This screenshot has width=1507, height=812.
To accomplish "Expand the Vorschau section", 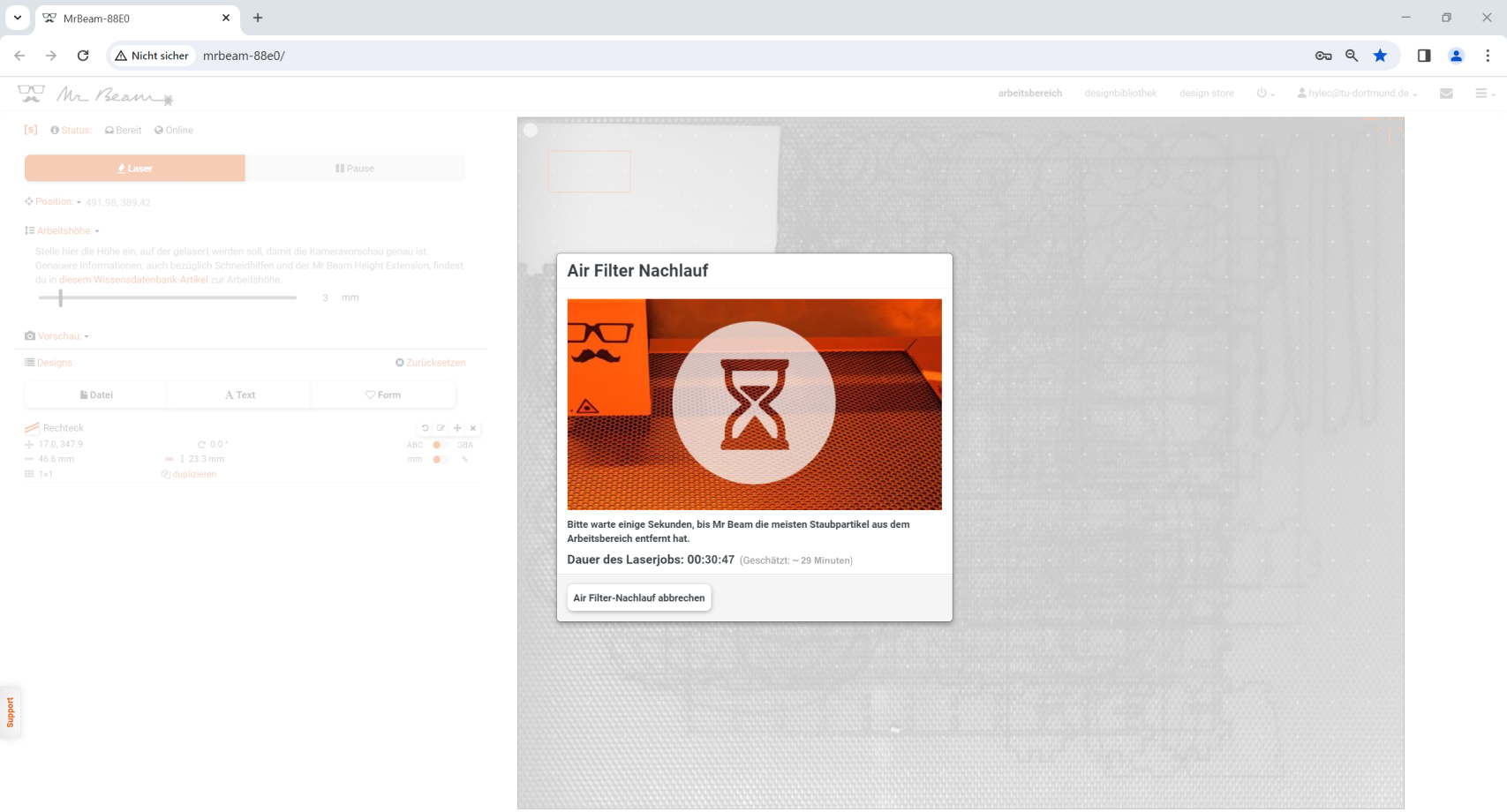I will (57, 336).
